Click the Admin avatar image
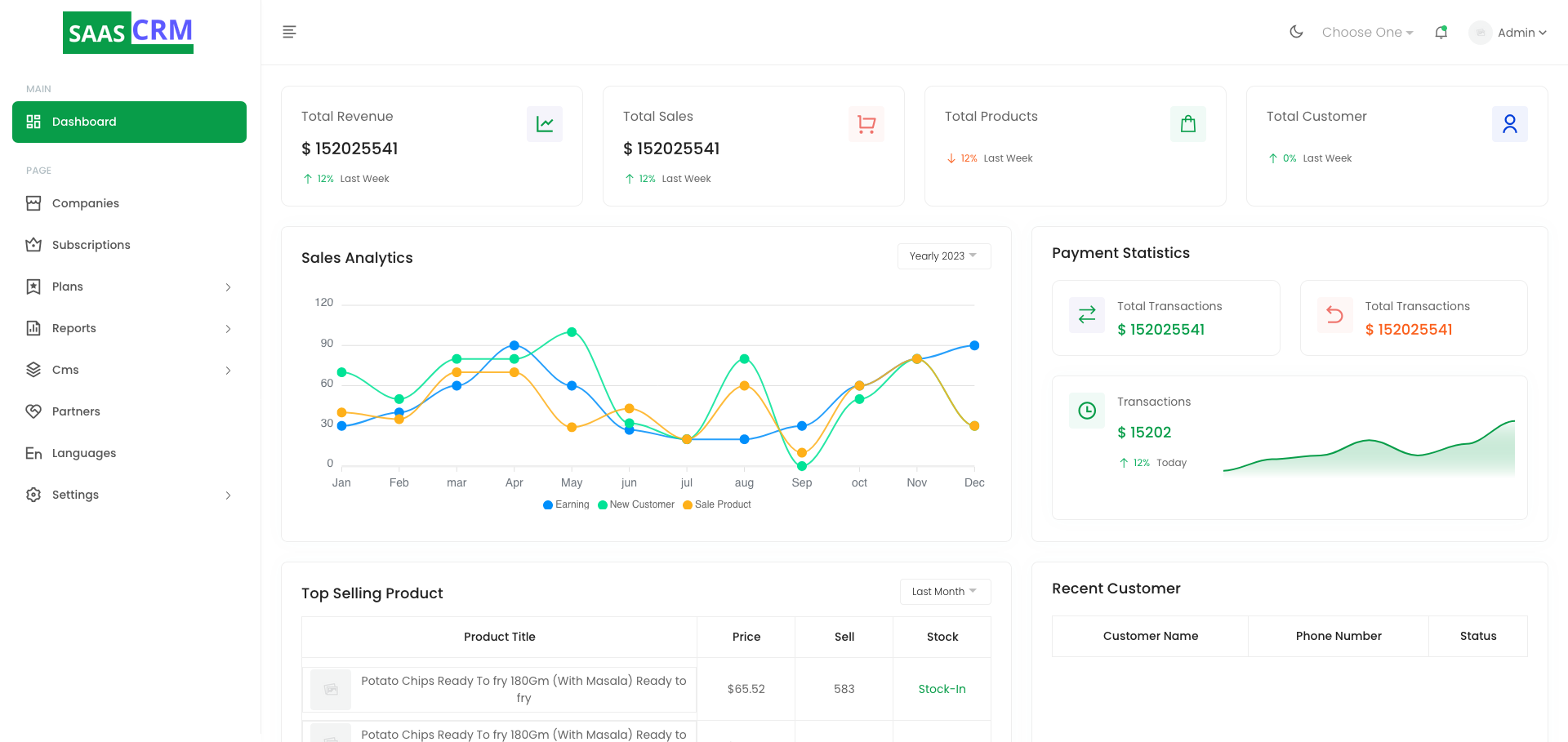The image size is (1568, 742). (1480, 33)
